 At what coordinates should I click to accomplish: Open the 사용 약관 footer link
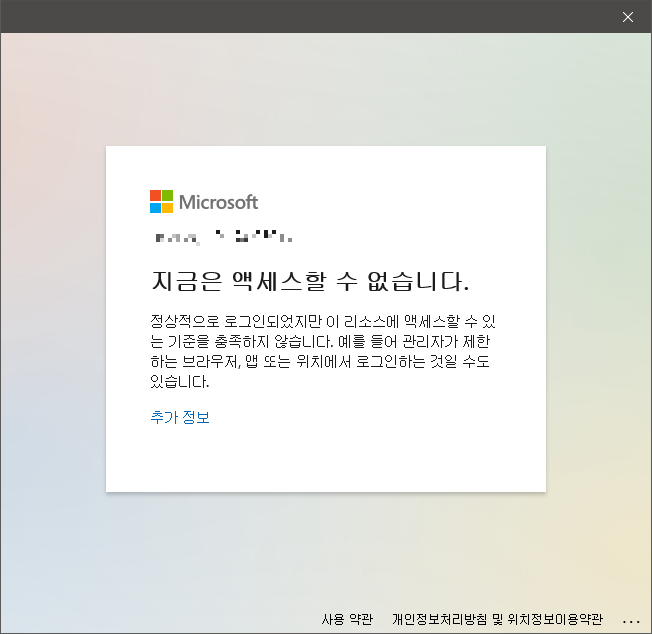click(x=347, y=619)
